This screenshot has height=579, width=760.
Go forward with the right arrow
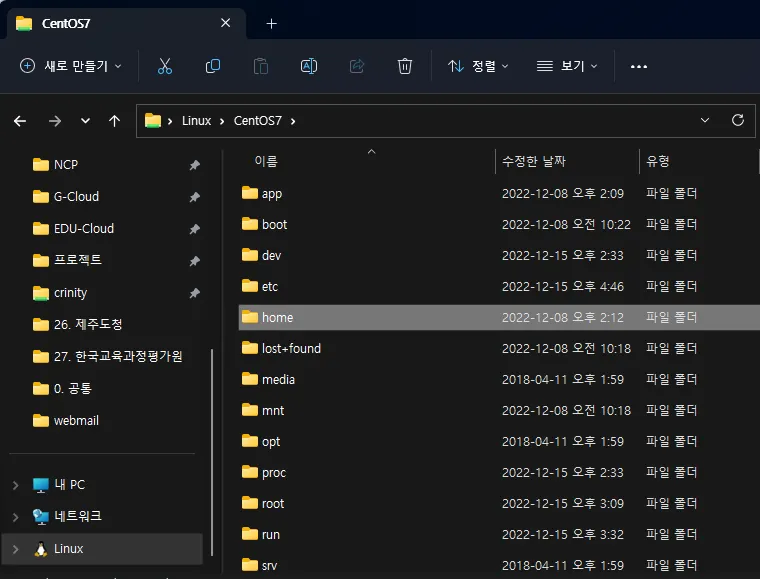point(55,121)
